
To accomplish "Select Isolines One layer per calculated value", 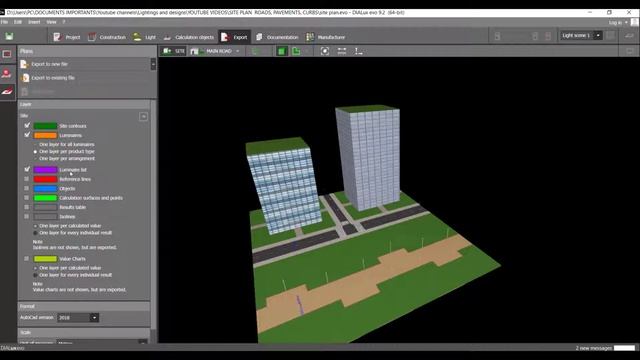I will (35, 226).
